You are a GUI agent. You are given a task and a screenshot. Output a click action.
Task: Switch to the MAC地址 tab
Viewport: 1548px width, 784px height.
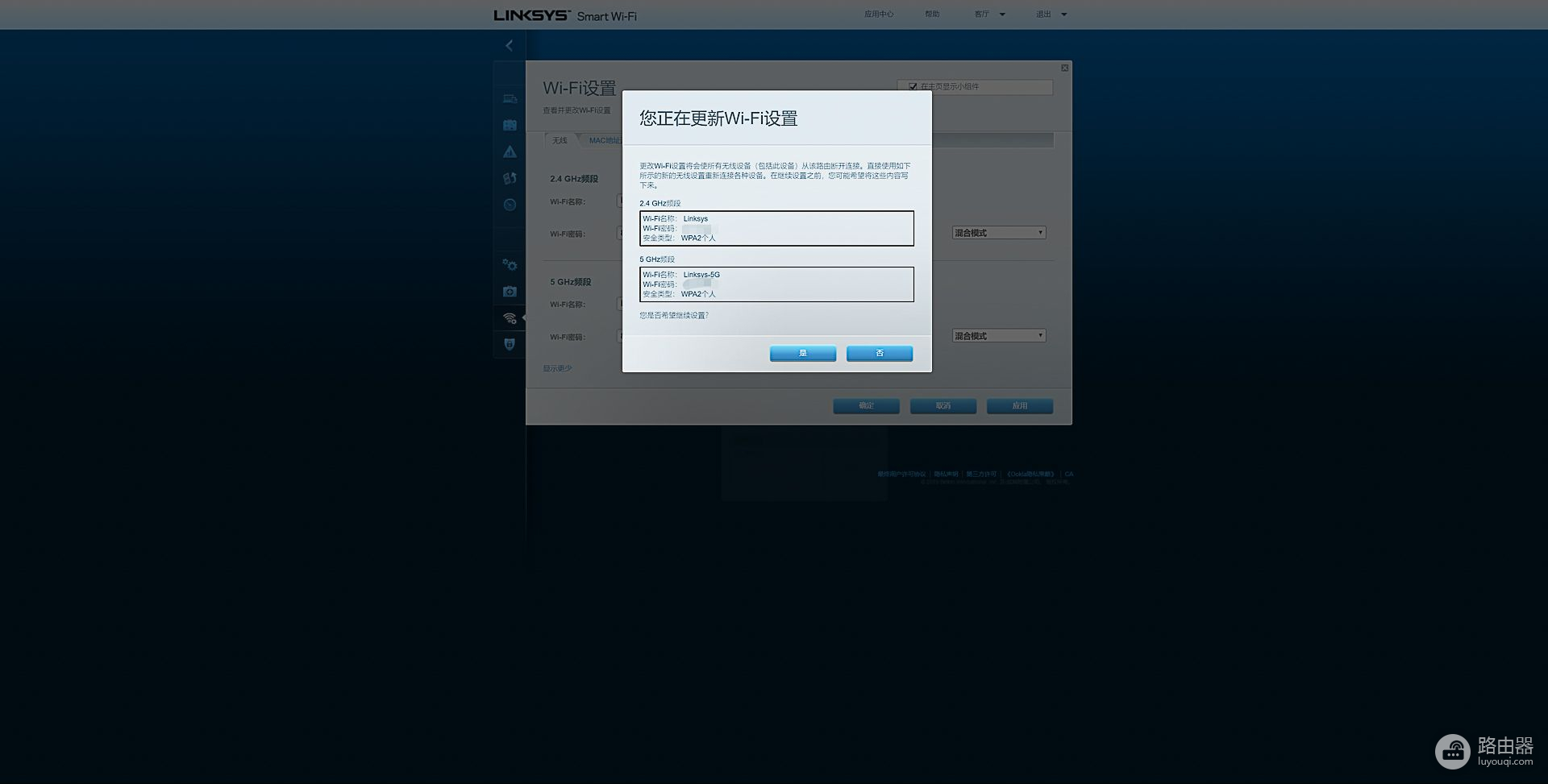[x=605, y=140]
